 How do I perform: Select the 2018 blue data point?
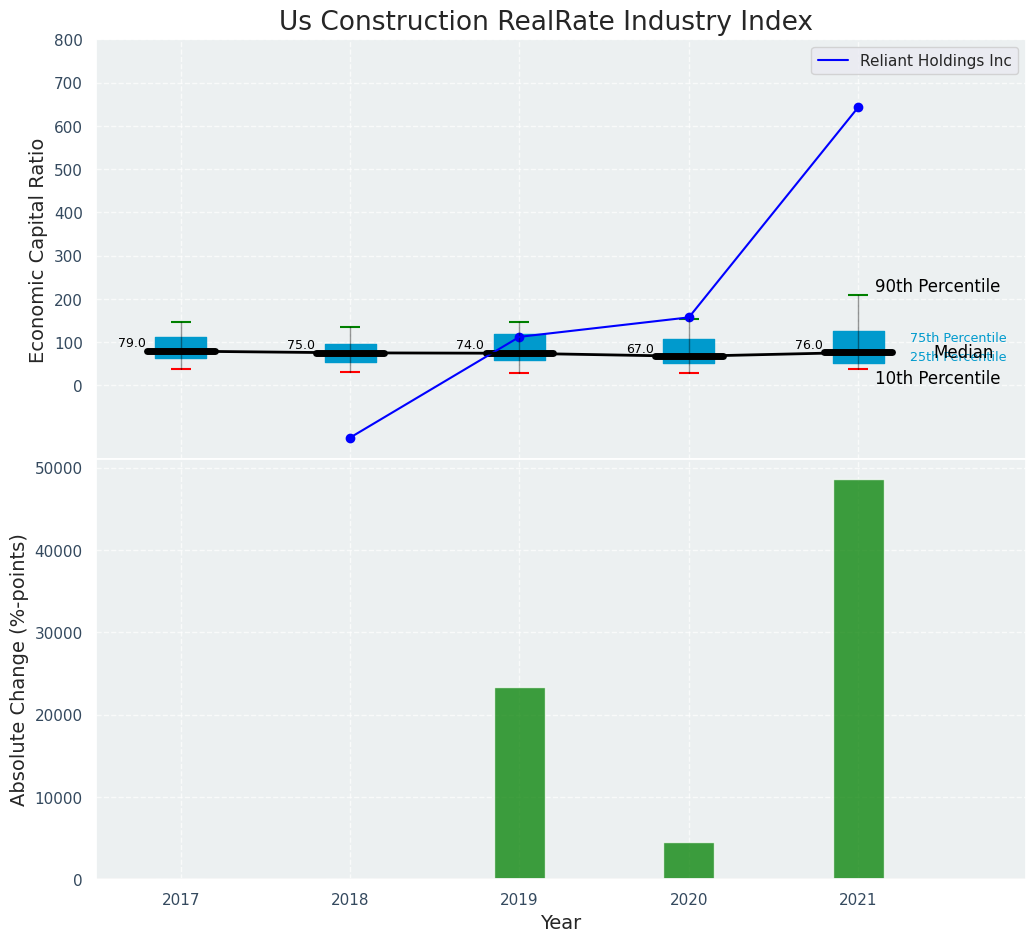point(350,438)
